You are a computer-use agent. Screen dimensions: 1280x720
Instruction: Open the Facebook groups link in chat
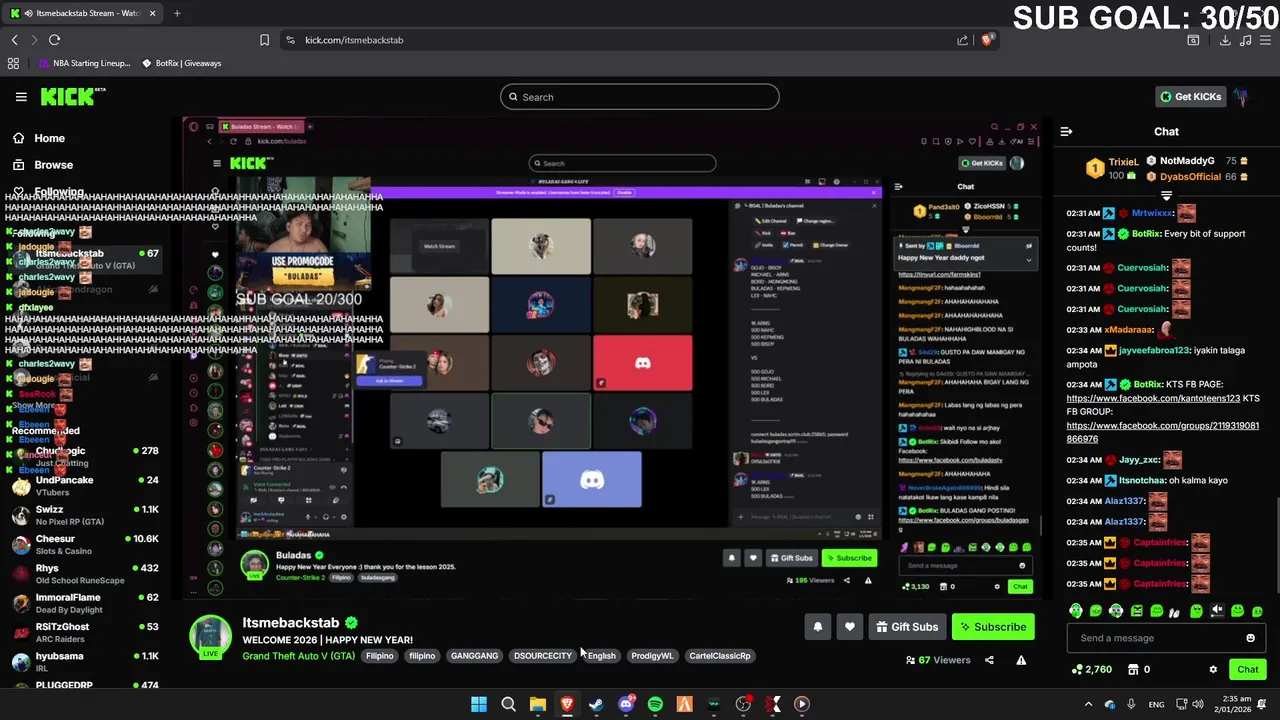click(1162, 432)
